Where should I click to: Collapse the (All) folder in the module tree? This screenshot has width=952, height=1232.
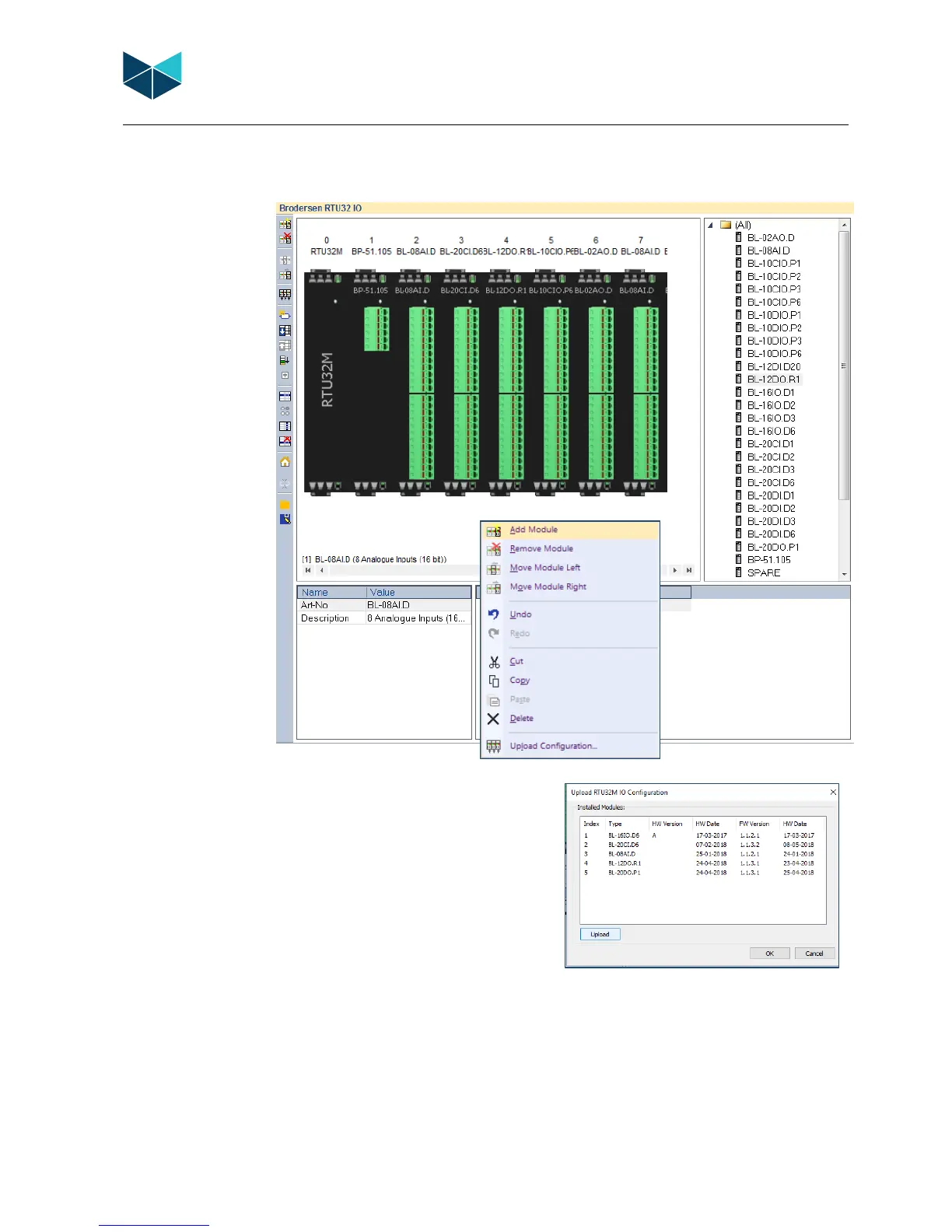pos(710,226)
